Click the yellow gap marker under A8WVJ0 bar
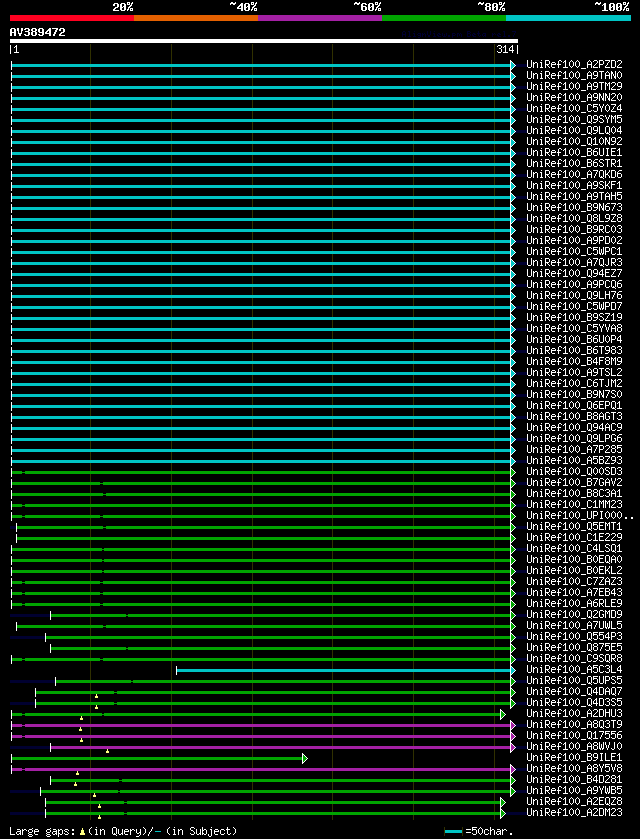 click(108, 751)
